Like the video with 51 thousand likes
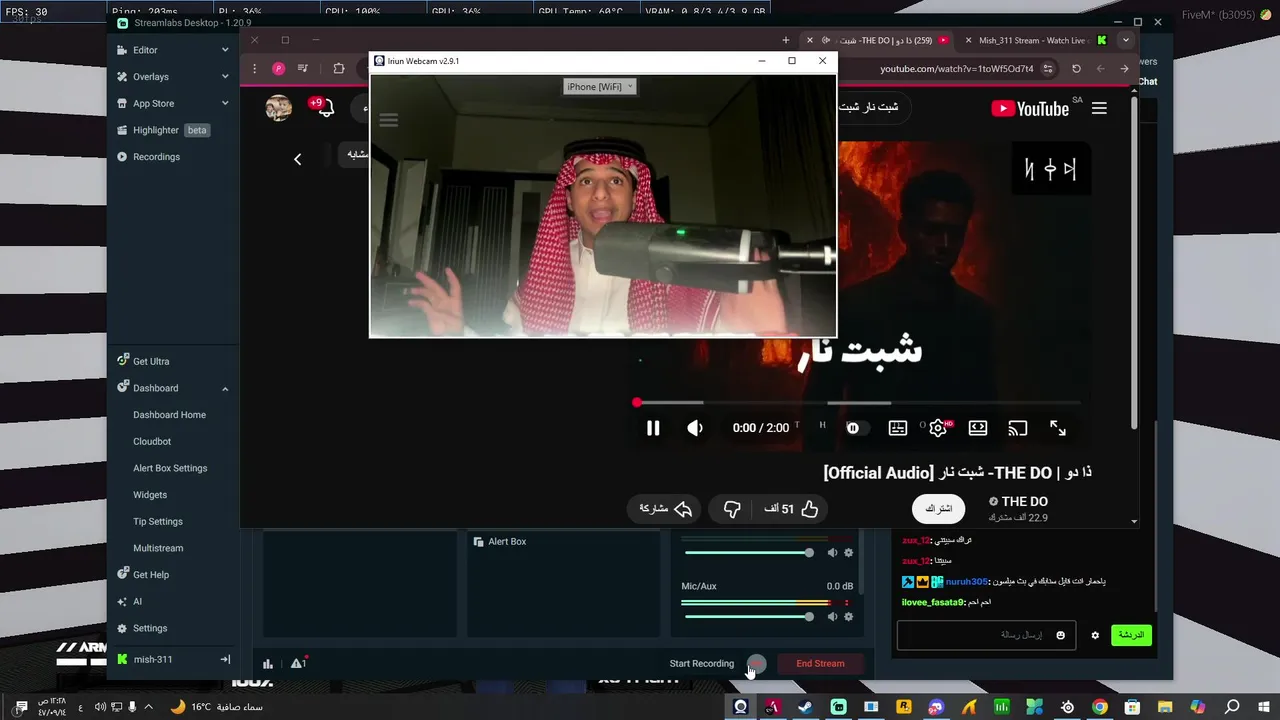 [x=792, y=509]
